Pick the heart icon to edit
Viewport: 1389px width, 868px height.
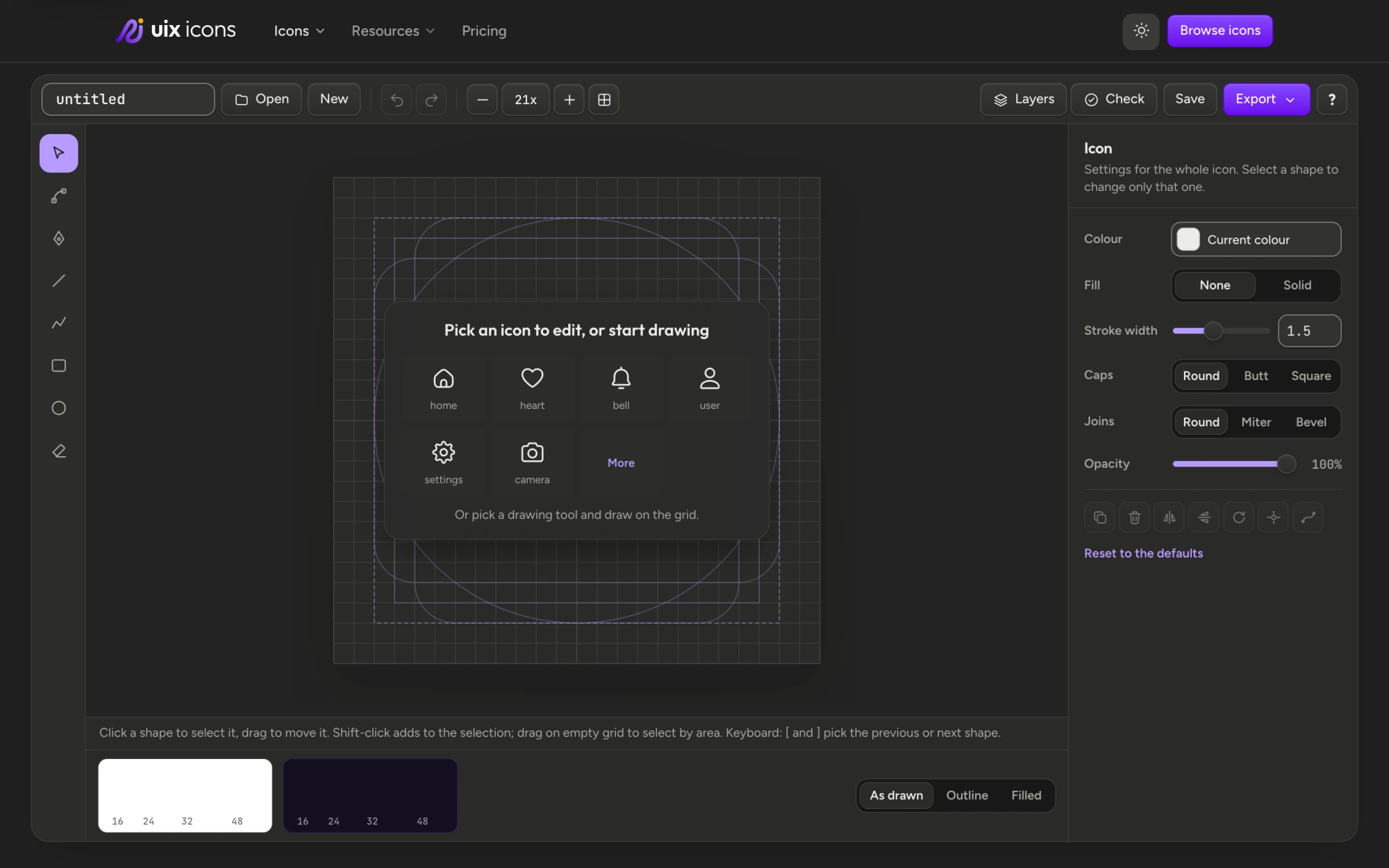click(533, 388)
